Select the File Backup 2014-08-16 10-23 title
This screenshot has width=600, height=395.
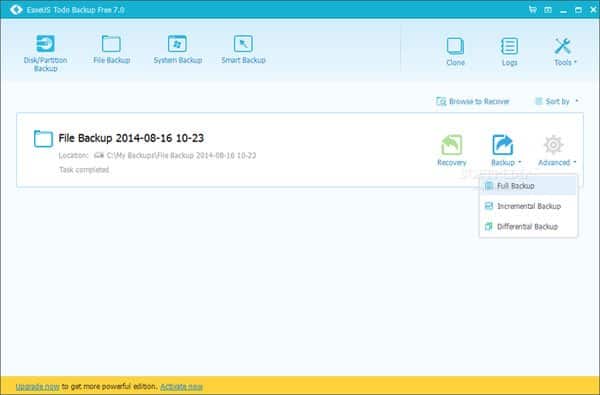point(131,138)
